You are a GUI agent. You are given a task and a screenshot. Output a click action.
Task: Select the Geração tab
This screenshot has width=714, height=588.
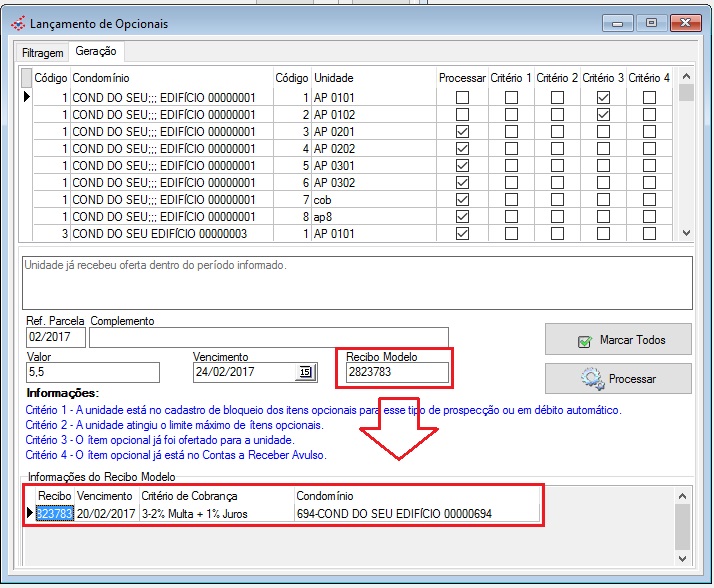click(95, 51)
